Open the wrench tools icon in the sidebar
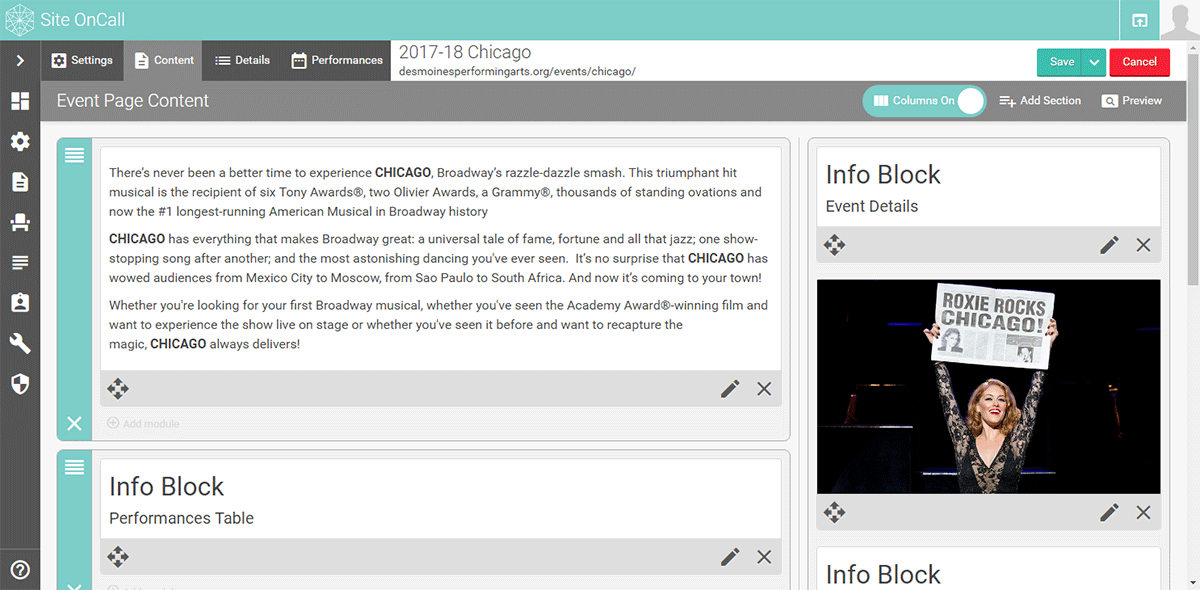The height and width of the screenshot is (590, 1200). click(x=20, y=343)
